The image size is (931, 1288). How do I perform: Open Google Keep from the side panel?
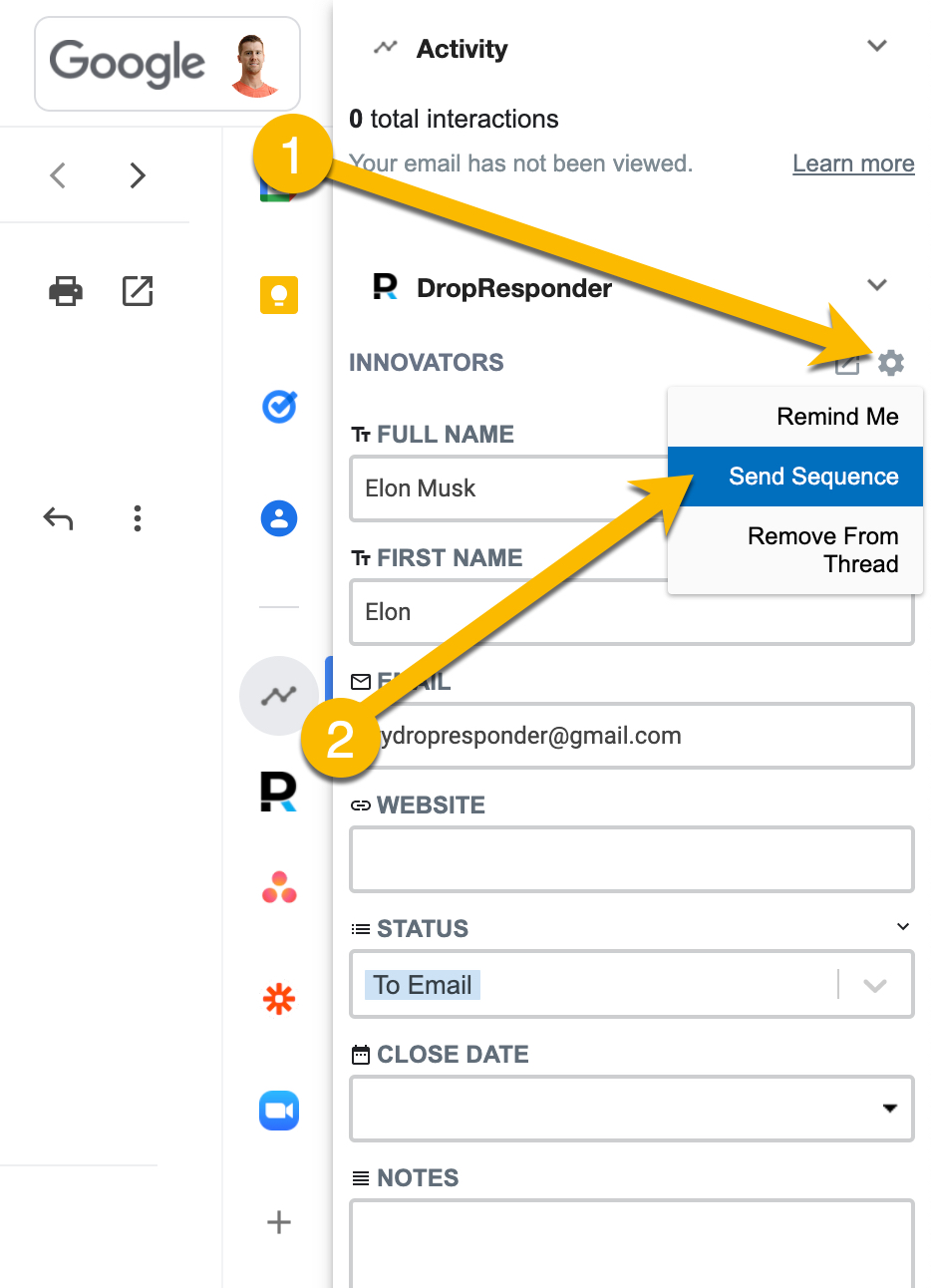[279, 295]
